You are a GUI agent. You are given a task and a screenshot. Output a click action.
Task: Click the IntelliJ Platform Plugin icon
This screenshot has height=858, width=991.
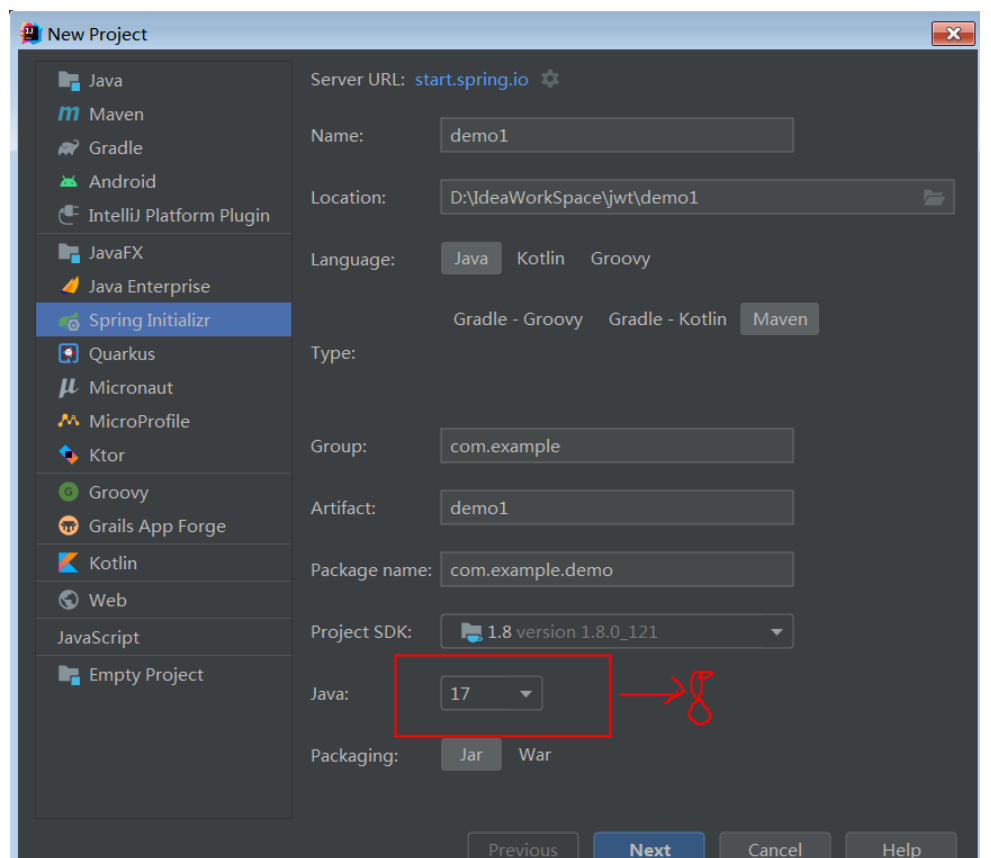(69, 215)
